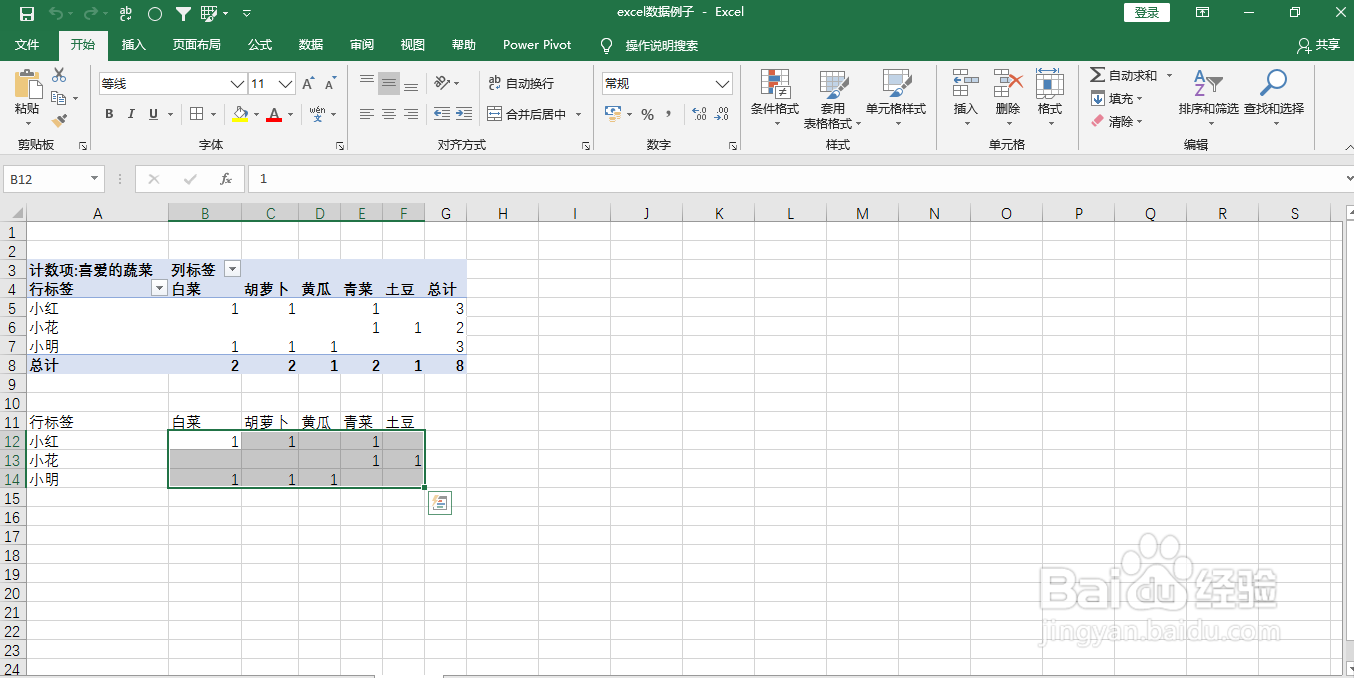
Task: Click the 登录 sign-in button
Action: point(1147,13)
